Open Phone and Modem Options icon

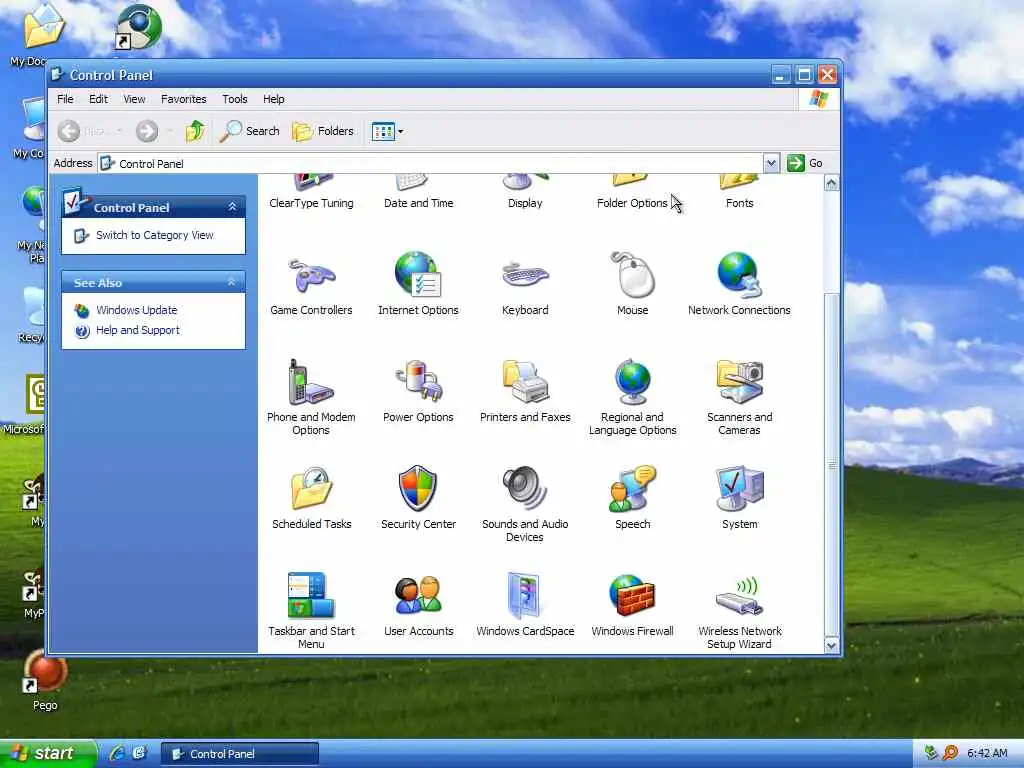311,382
